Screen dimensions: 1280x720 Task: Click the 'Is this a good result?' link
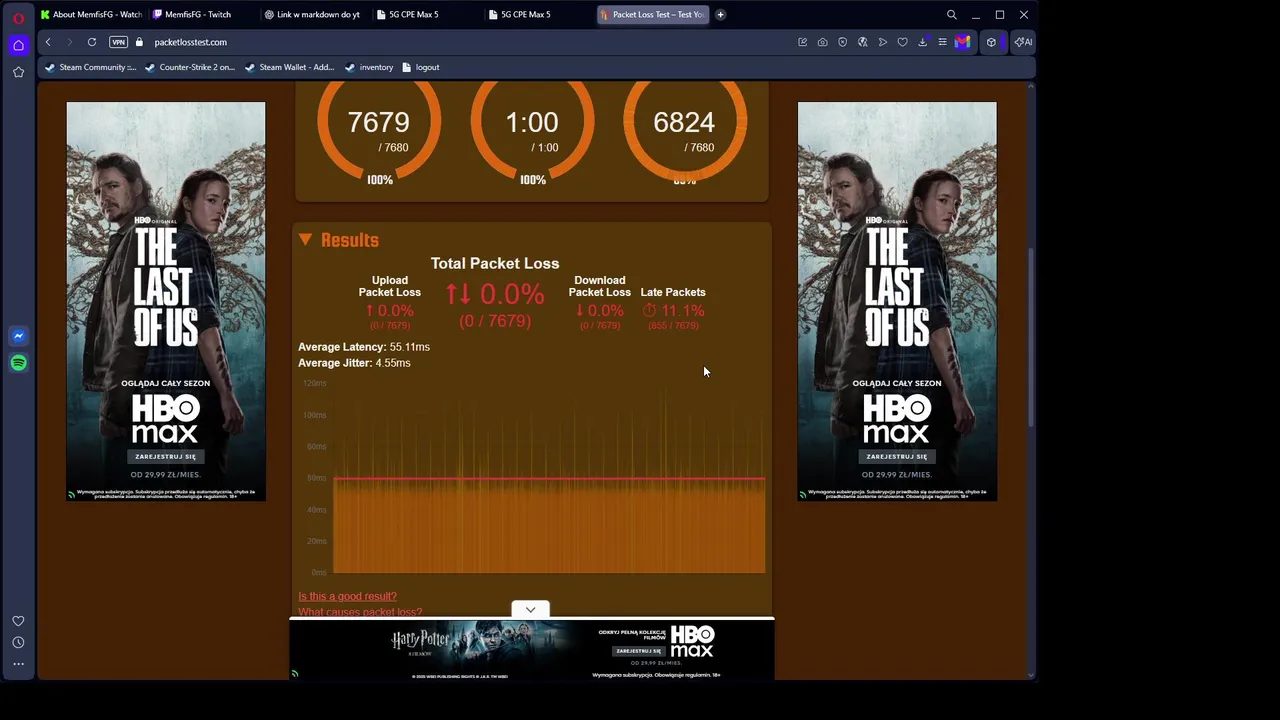click(x=347, y=596)
